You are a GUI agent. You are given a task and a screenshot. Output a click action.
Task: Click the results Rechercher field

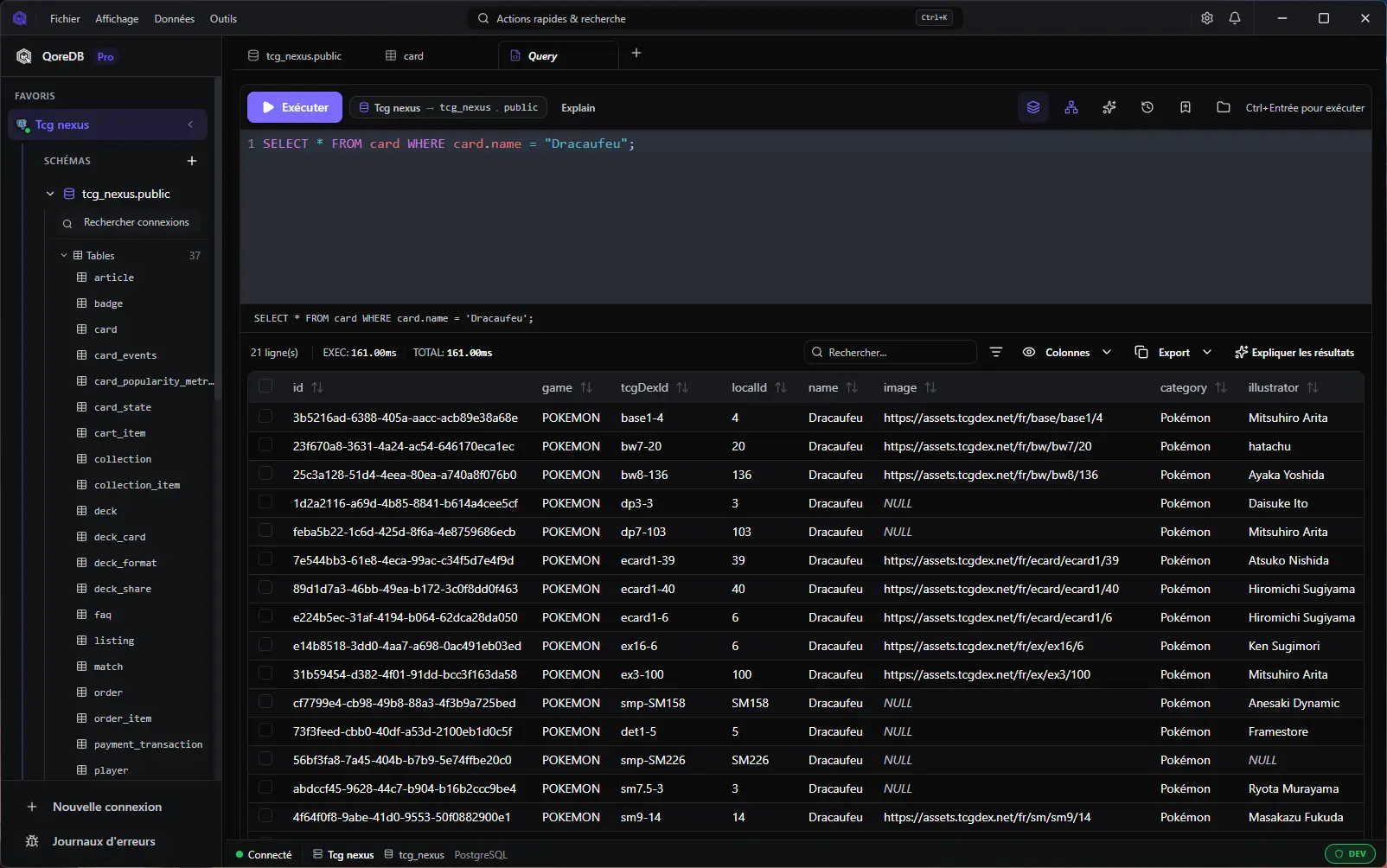point(891,352)
